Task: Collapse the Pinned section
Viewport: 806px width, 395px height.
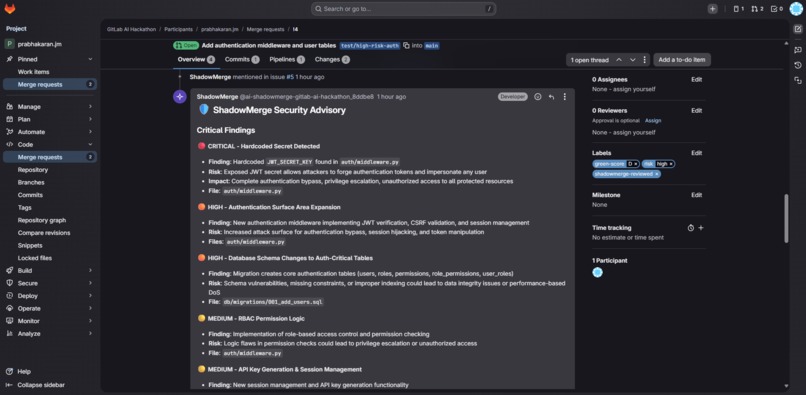Action: pos(90,59)
